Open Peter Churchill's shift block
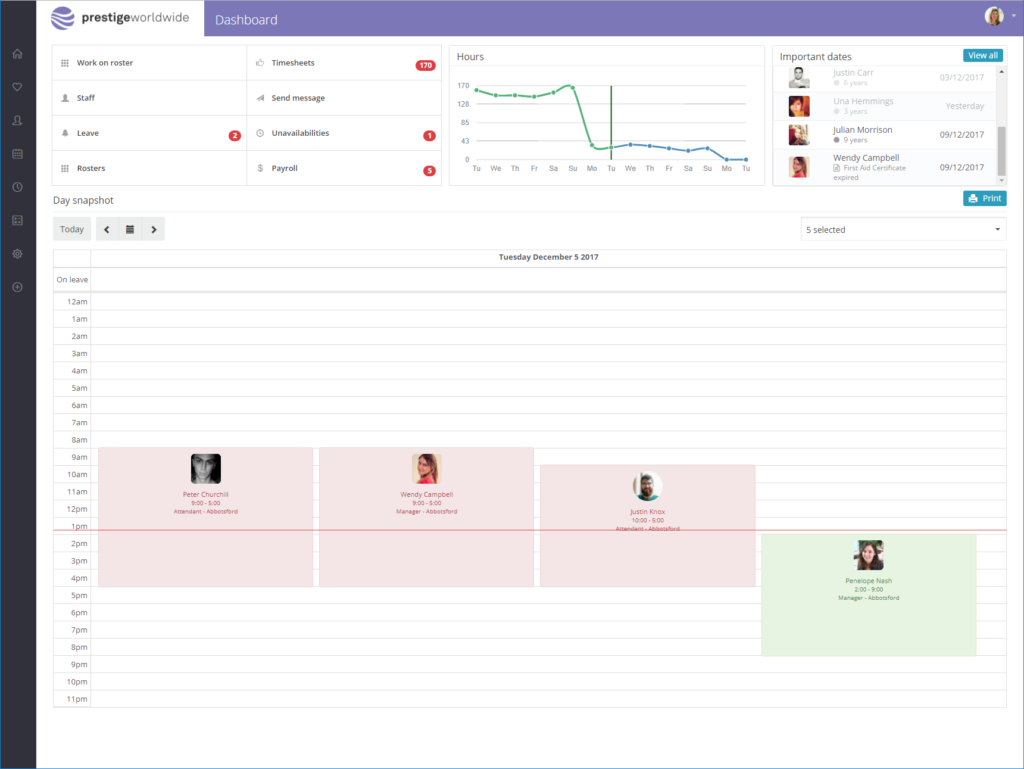This screenshot has width=1024, height=769. [x=206, y=517]
